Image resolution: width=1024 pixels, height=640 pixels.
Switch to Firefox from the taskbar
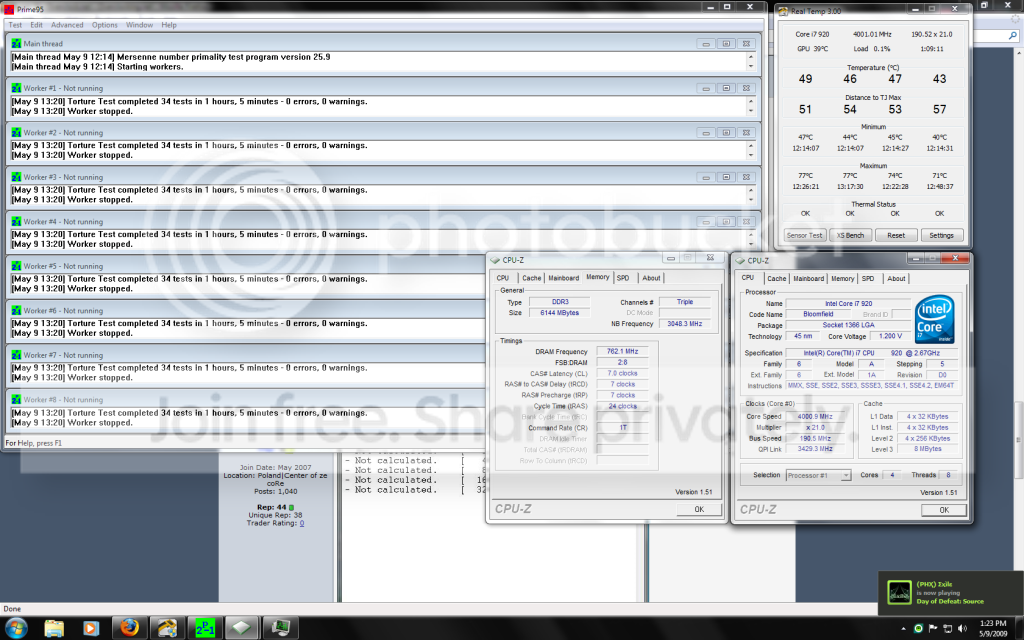tap(129, 628)
